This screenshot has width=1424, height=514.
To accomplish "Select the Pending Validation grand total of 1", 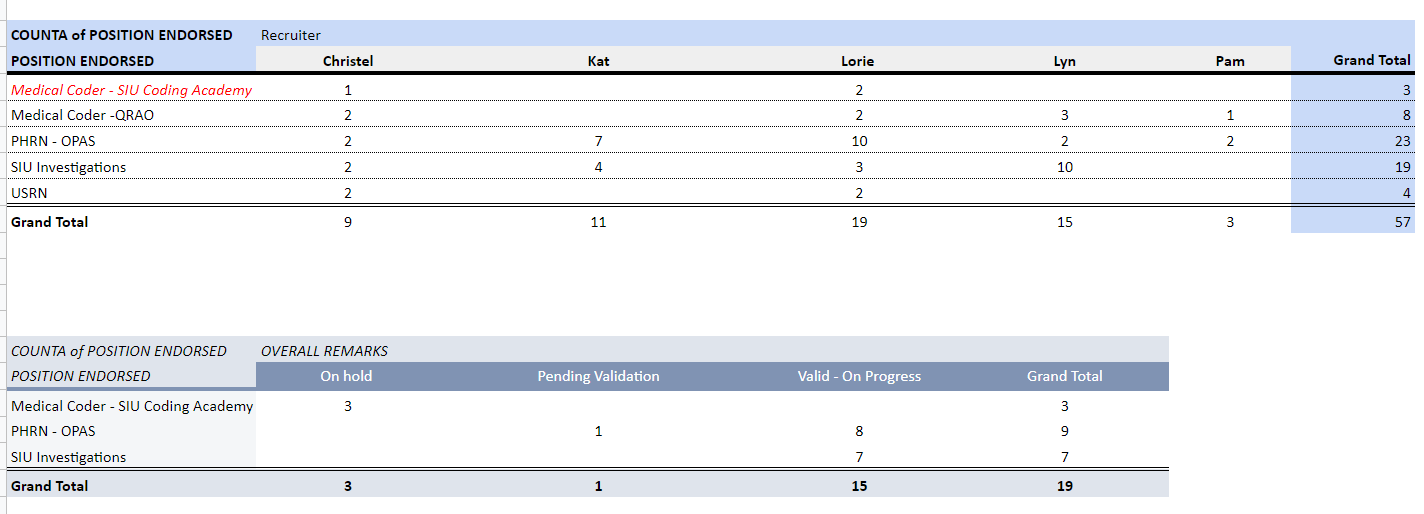I will tap(598, 486).
